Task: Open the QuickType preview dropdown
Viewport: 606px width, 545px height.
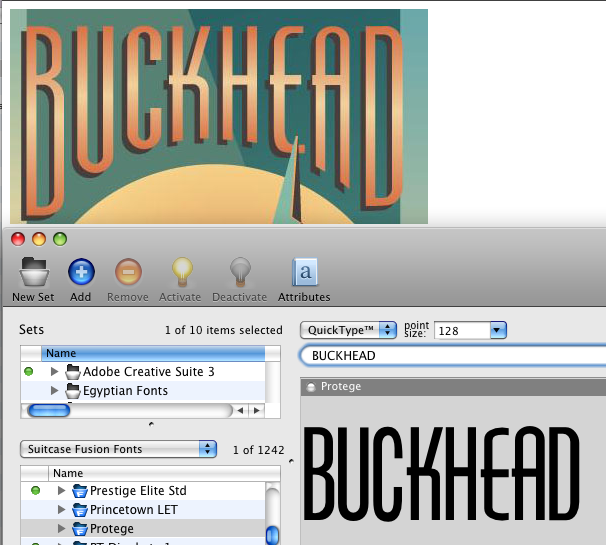Action: pyautogui.click(x=348, y=330)
